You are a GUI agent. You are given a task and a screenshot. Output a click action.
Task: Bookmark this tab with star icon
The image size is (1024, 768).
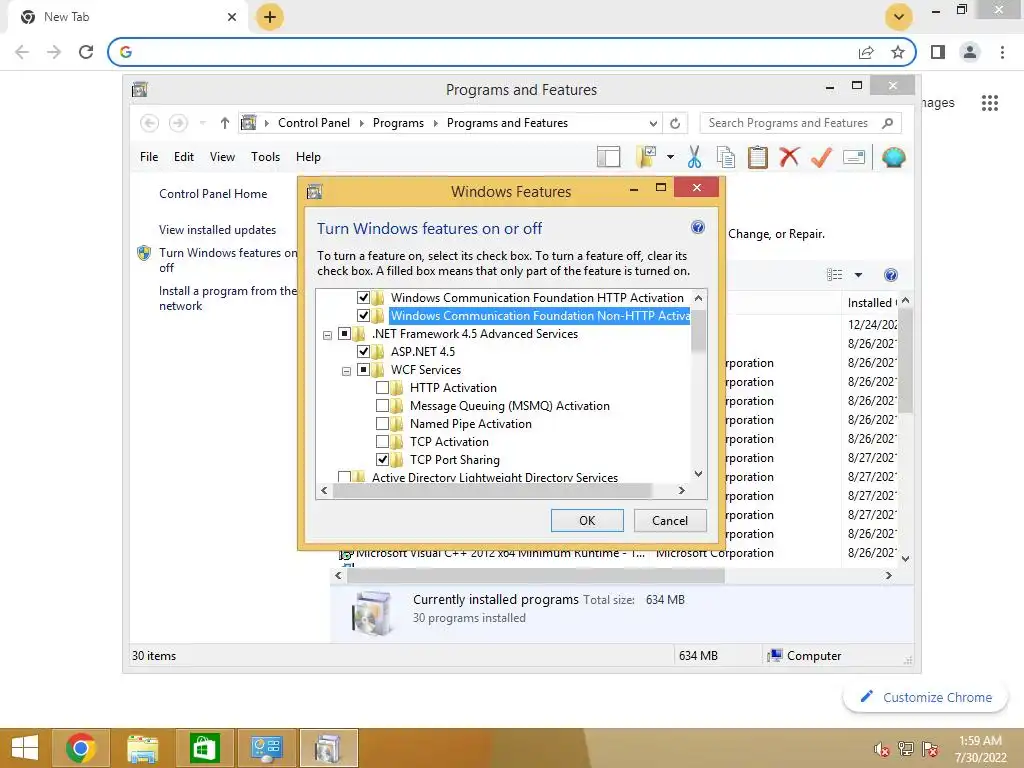pos(898,52)
